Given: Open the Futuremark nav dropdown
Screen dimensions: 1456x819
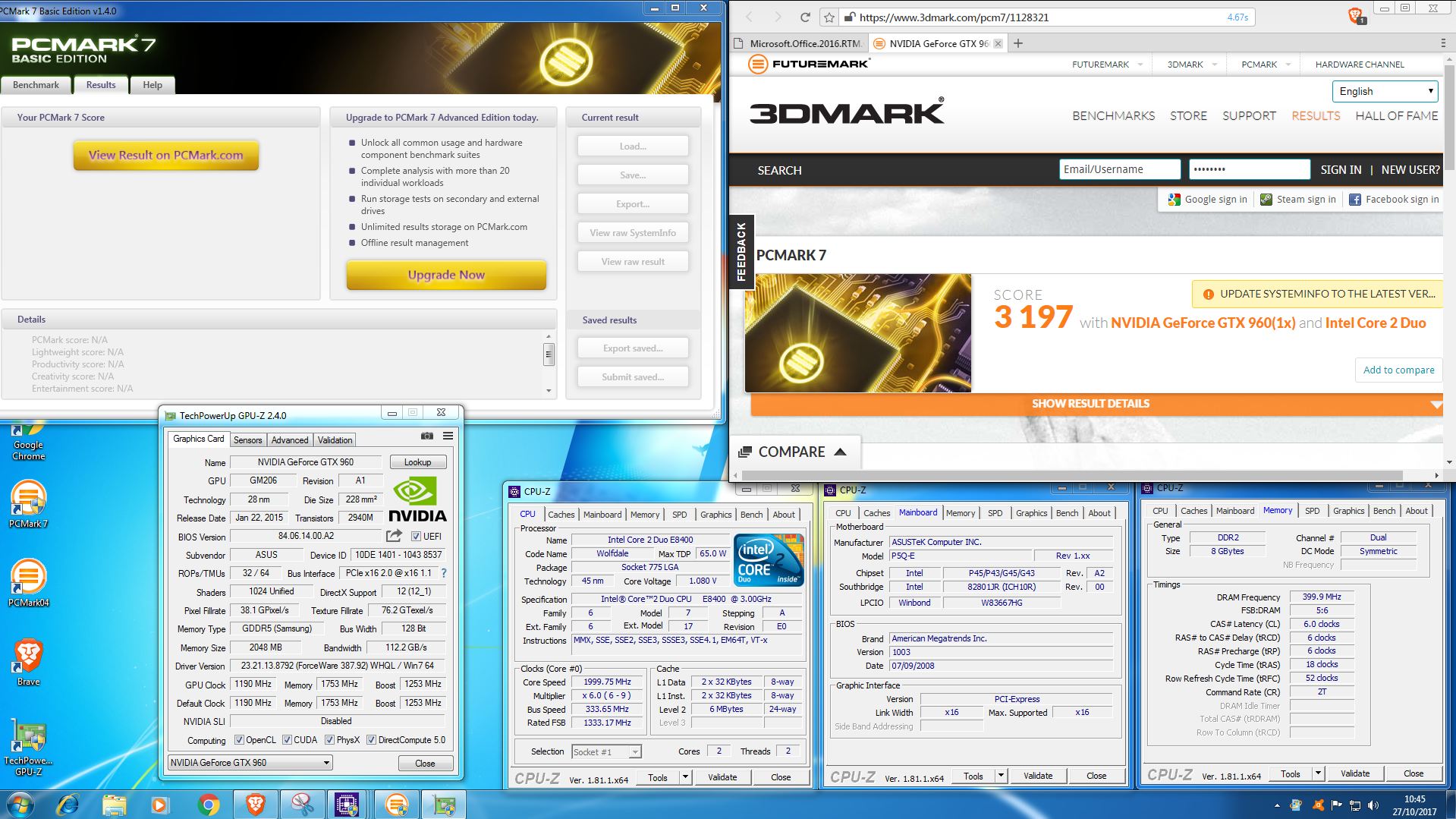Looking at the screenshot, I should [x=1106, y=65].
